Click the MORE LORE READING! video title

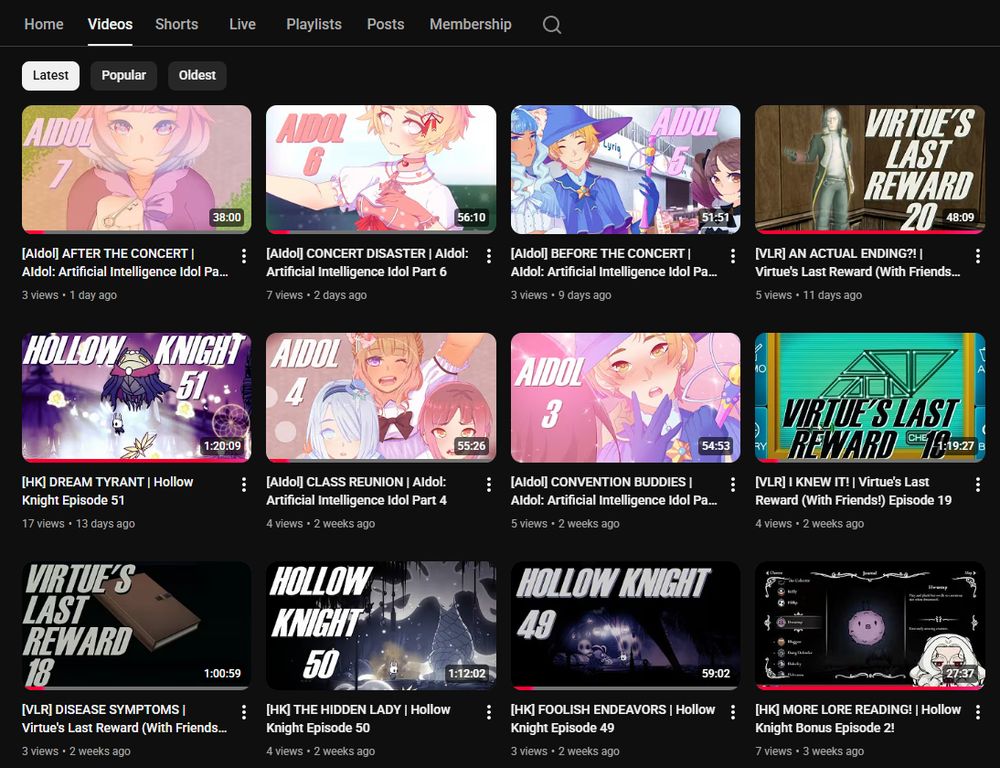(x=858, y=718)
